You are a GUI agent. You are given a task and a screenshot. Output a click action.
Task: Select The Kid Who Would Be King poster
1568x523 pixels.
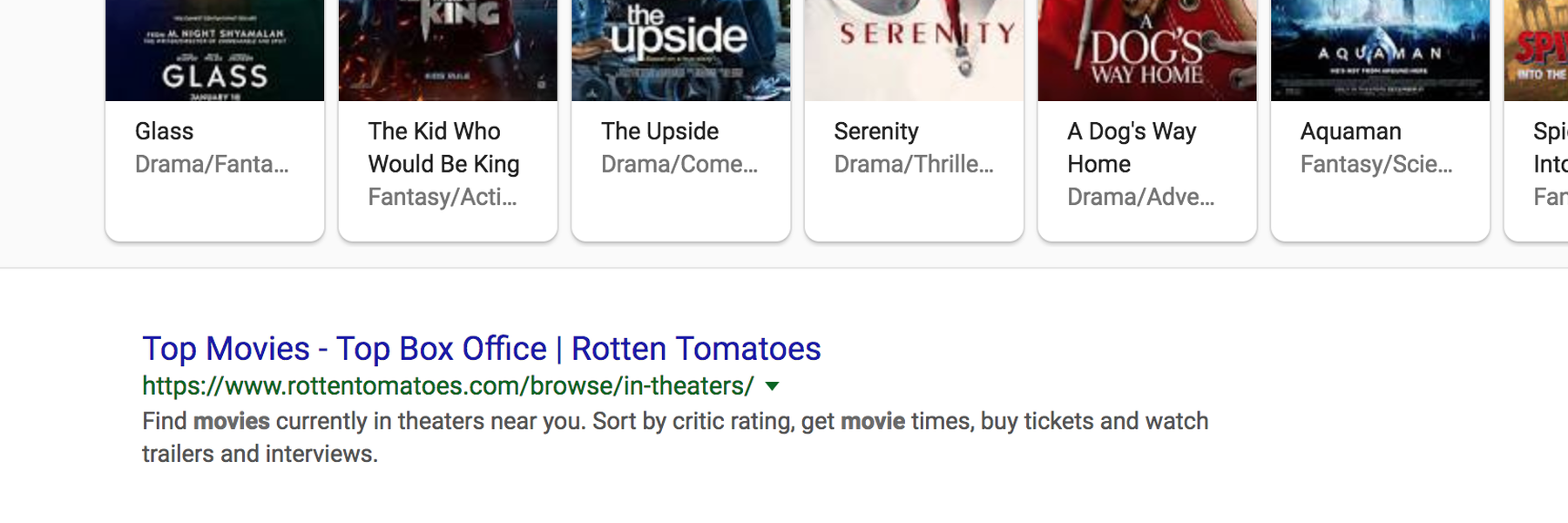tap(448, 51)
